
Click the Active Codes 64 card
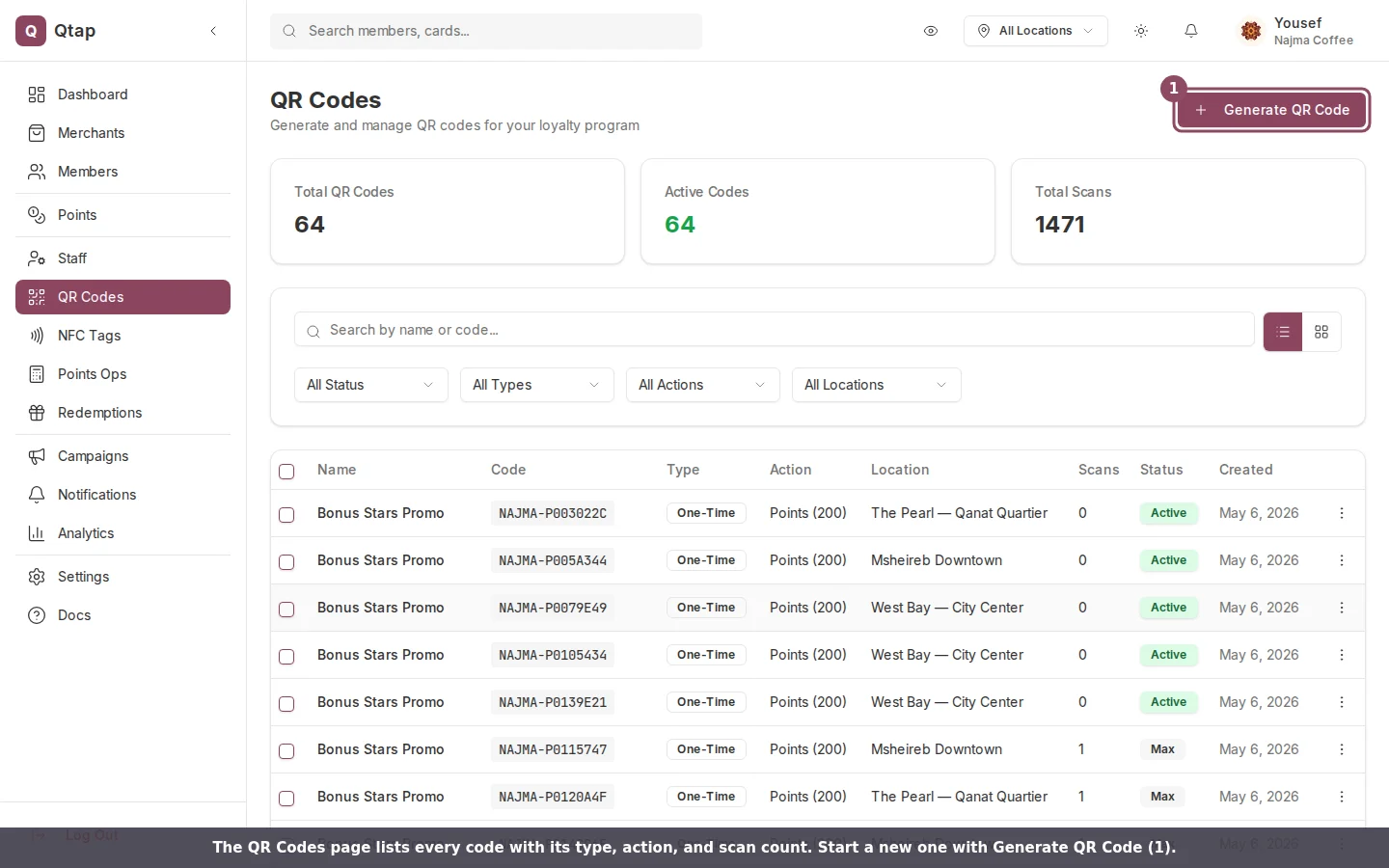click(x=817, y=211)
